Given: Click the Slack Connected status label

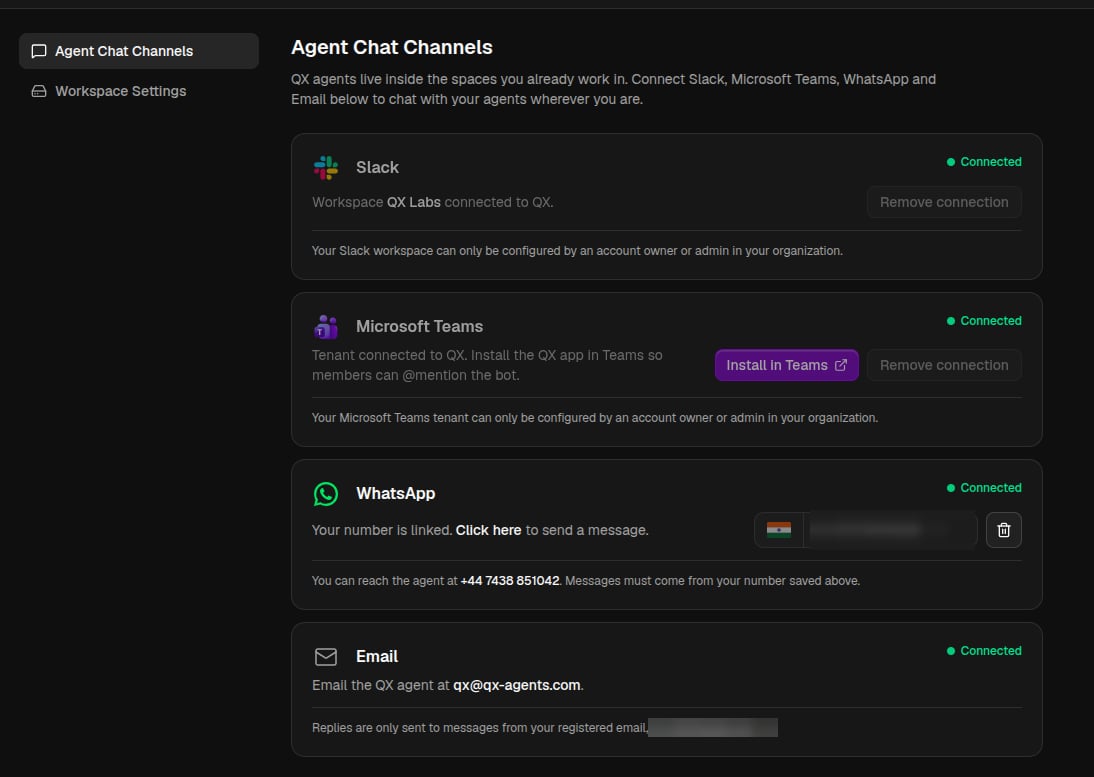Looking at the screenshot, I should click(x=984, y=162).
